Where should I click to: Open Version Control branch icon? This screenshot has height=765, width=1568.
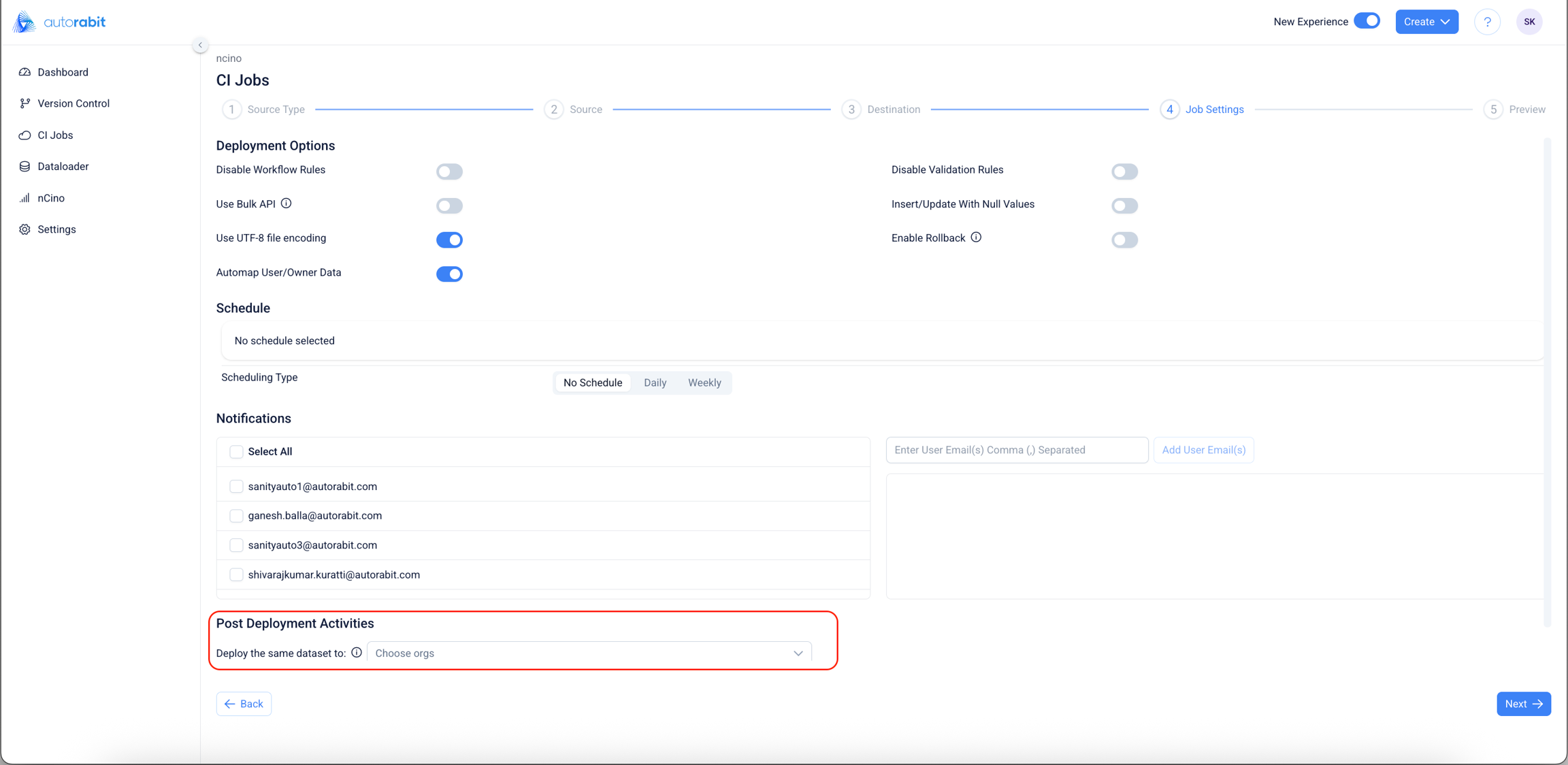(25, 103)
